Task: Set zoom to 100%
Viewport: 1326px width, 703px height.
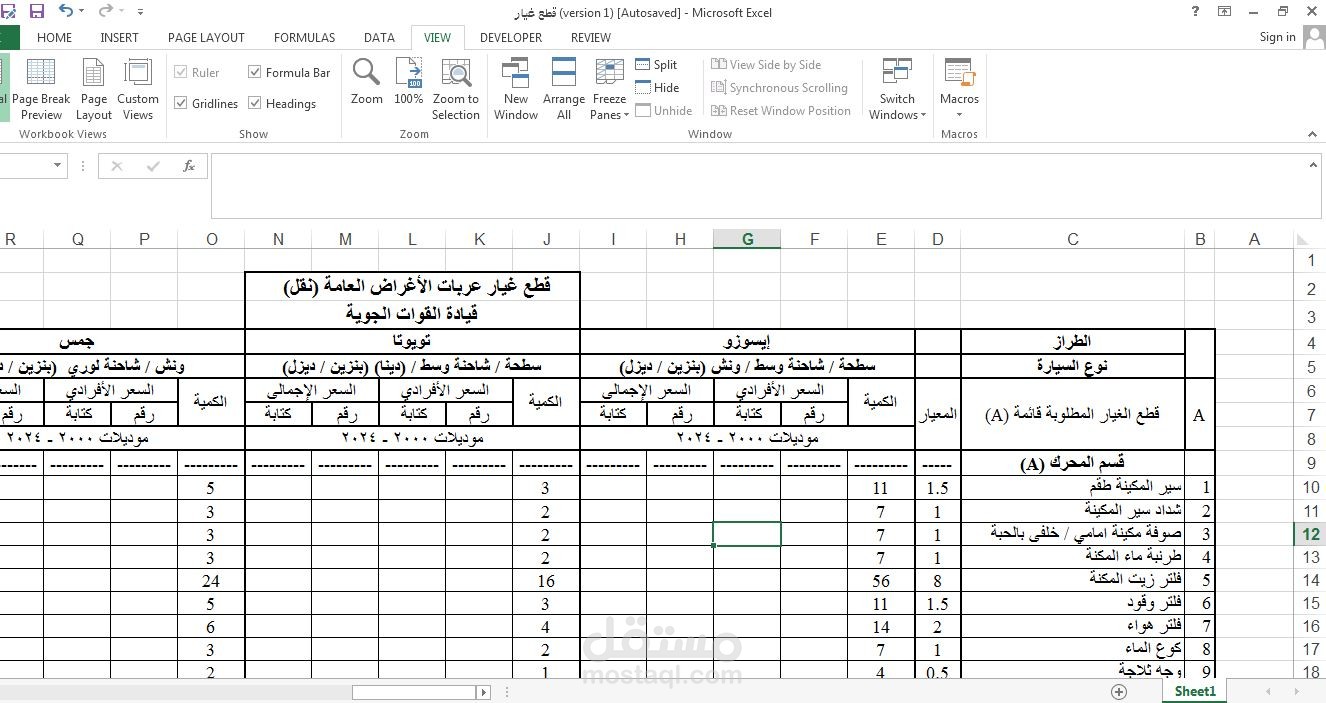Action: [408, 82]
